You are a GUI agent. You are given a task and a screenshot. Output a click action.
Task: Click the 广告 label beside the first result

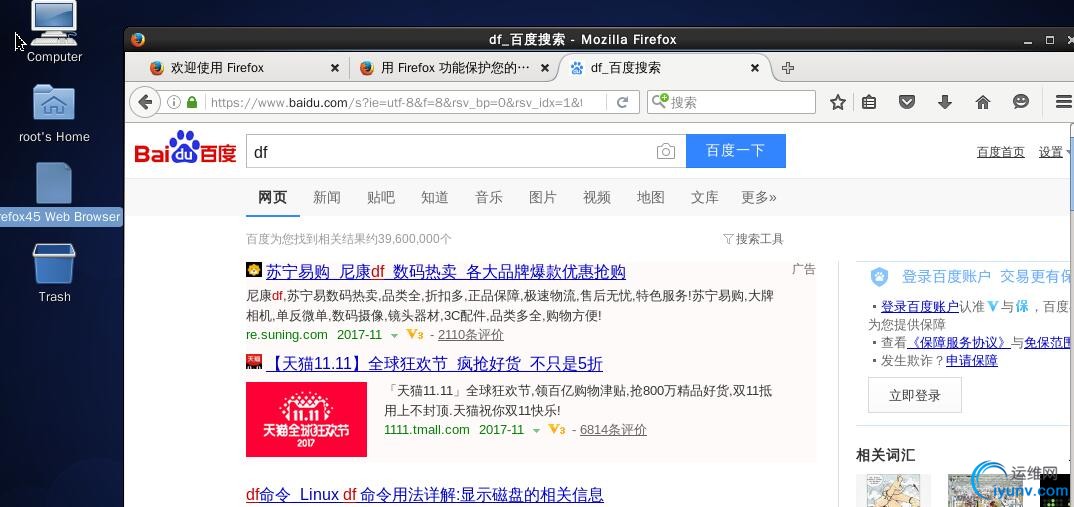point(803,269)
